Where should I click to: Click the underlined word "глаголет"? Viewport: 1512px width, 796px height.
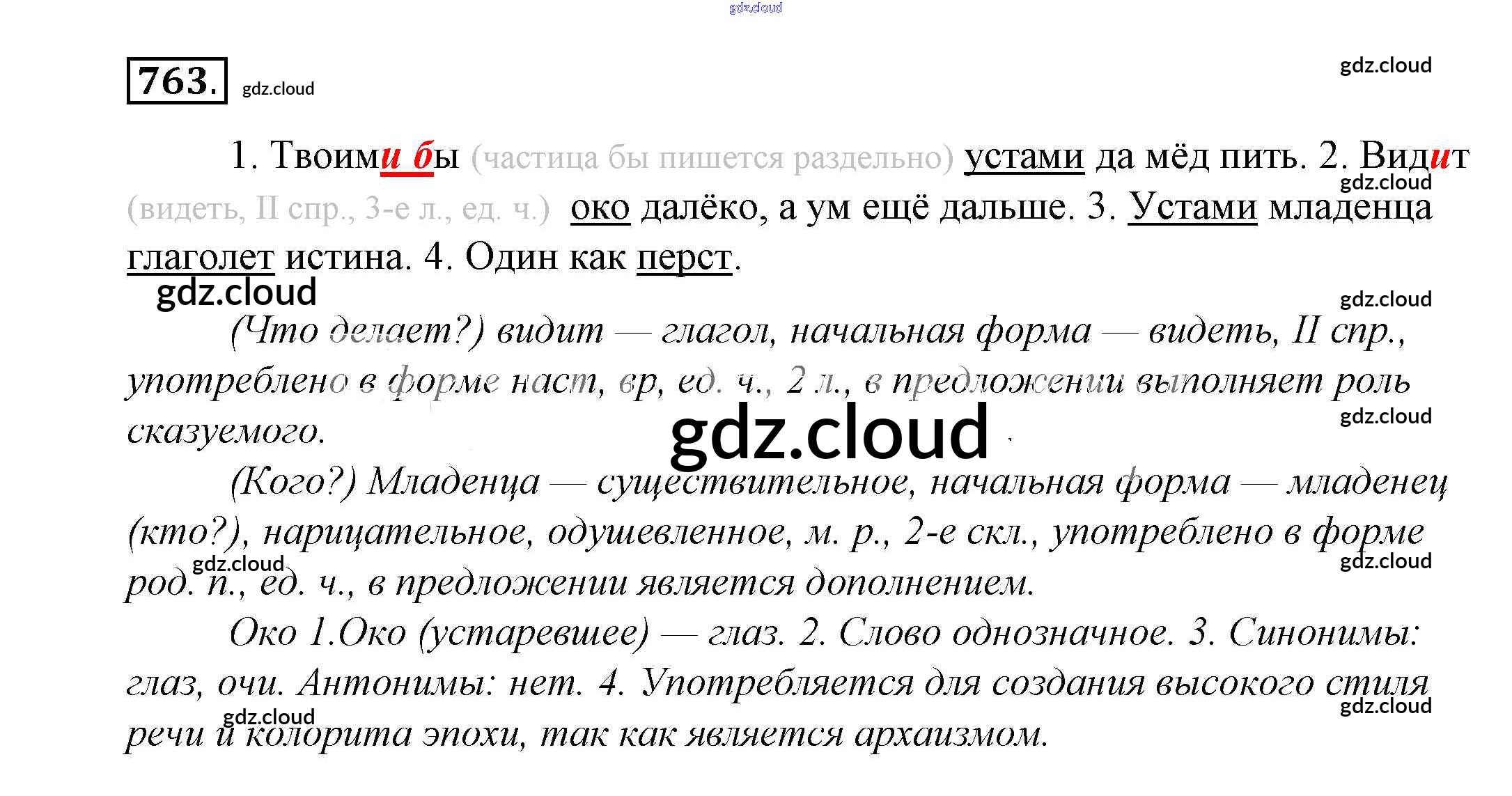point(201,258)
